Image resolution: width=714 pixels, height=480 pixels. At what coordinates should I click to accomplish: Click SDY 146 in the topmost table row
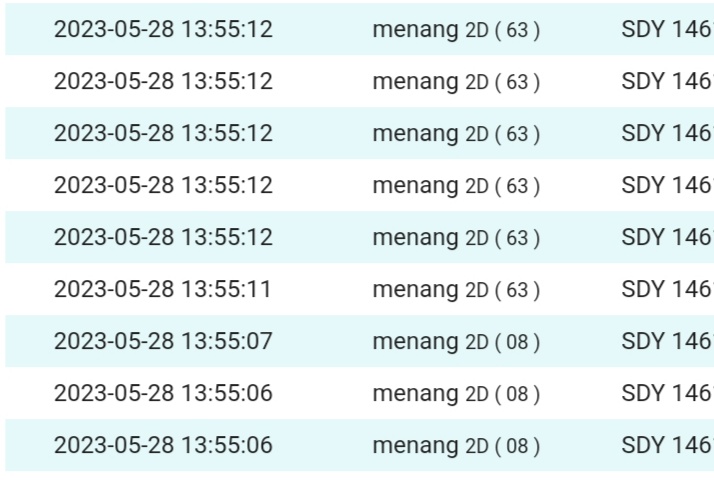point(666,30)
